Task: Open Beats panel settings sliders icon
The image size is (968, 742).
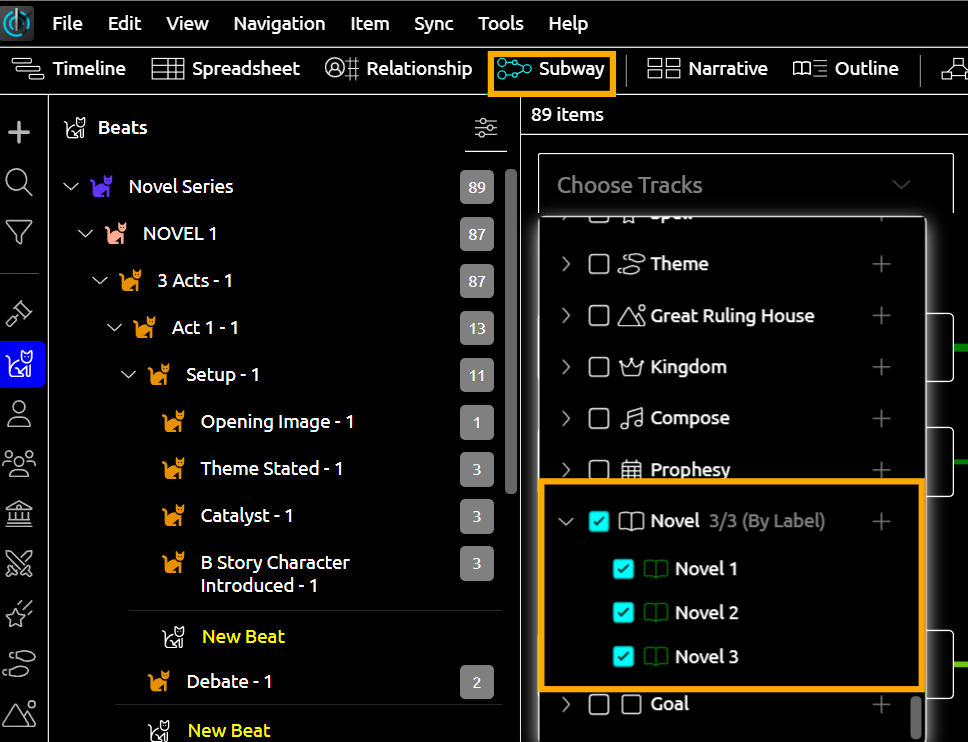Action: click(x=486, y=128)
